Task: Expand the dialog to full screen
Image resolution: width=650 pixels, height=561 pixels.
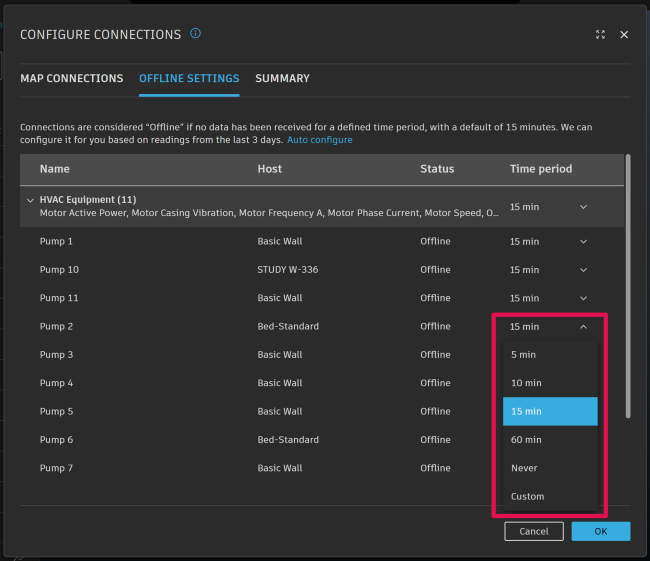Action: tap(600, 34)
